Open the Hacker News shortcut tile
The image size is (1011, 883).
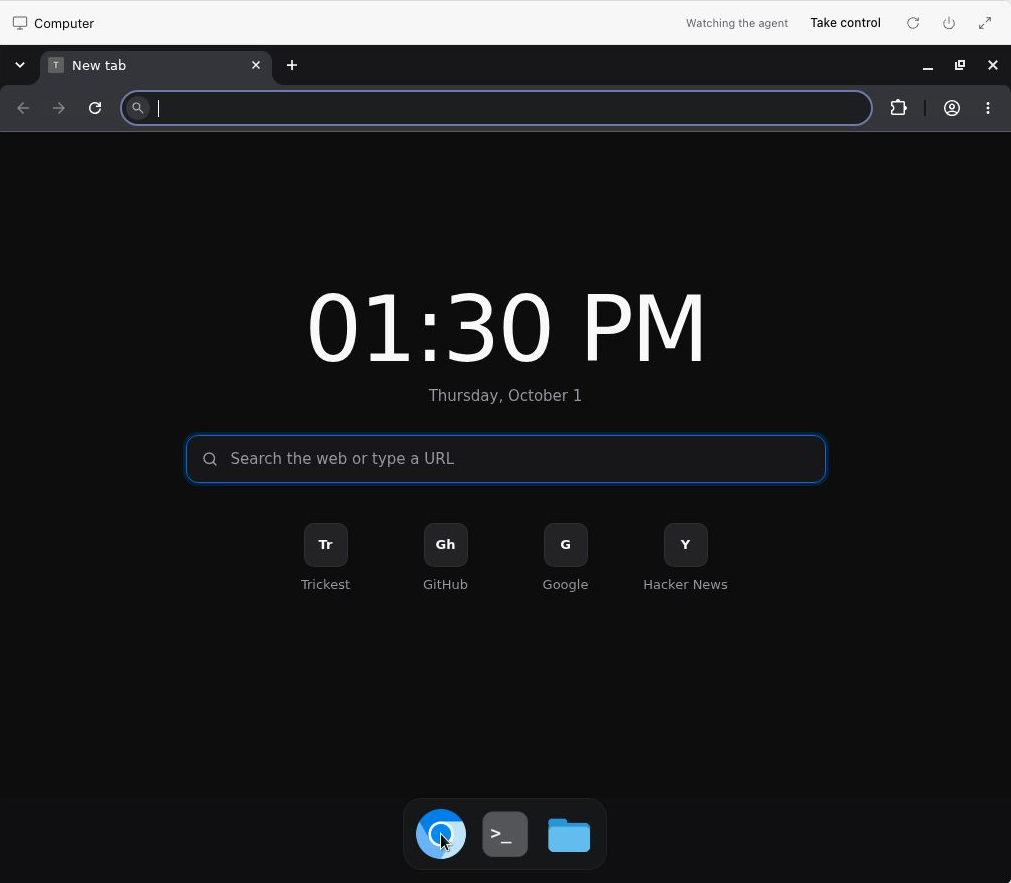[685, 544]
